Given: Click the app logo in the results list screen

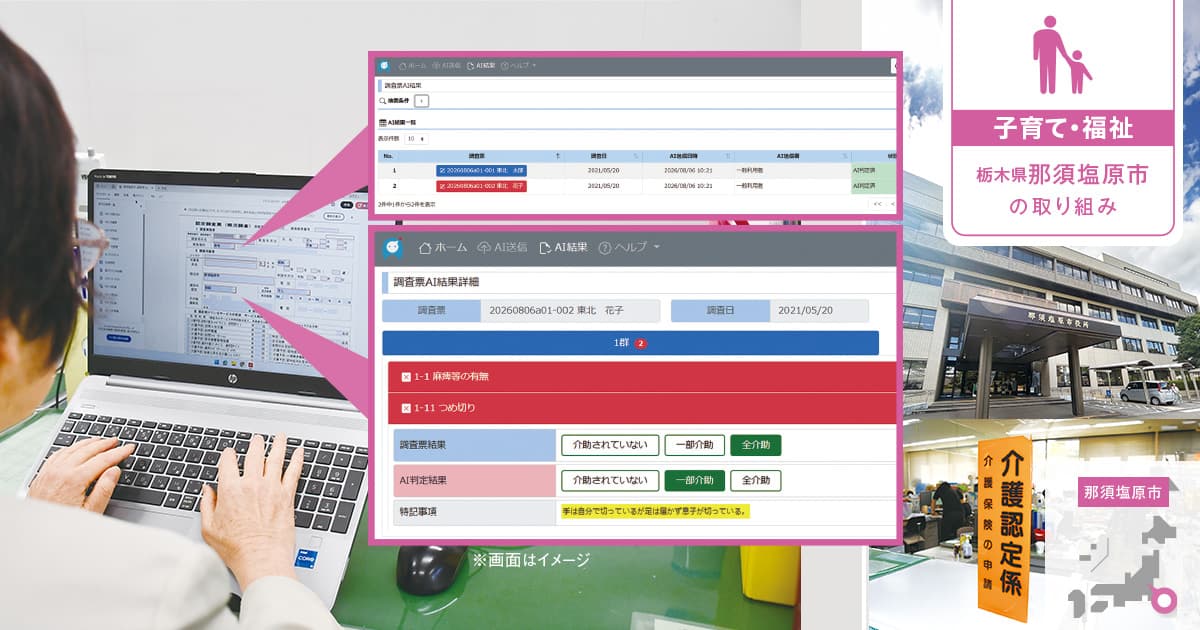Looking at the screenshot, I should [384, 65].
